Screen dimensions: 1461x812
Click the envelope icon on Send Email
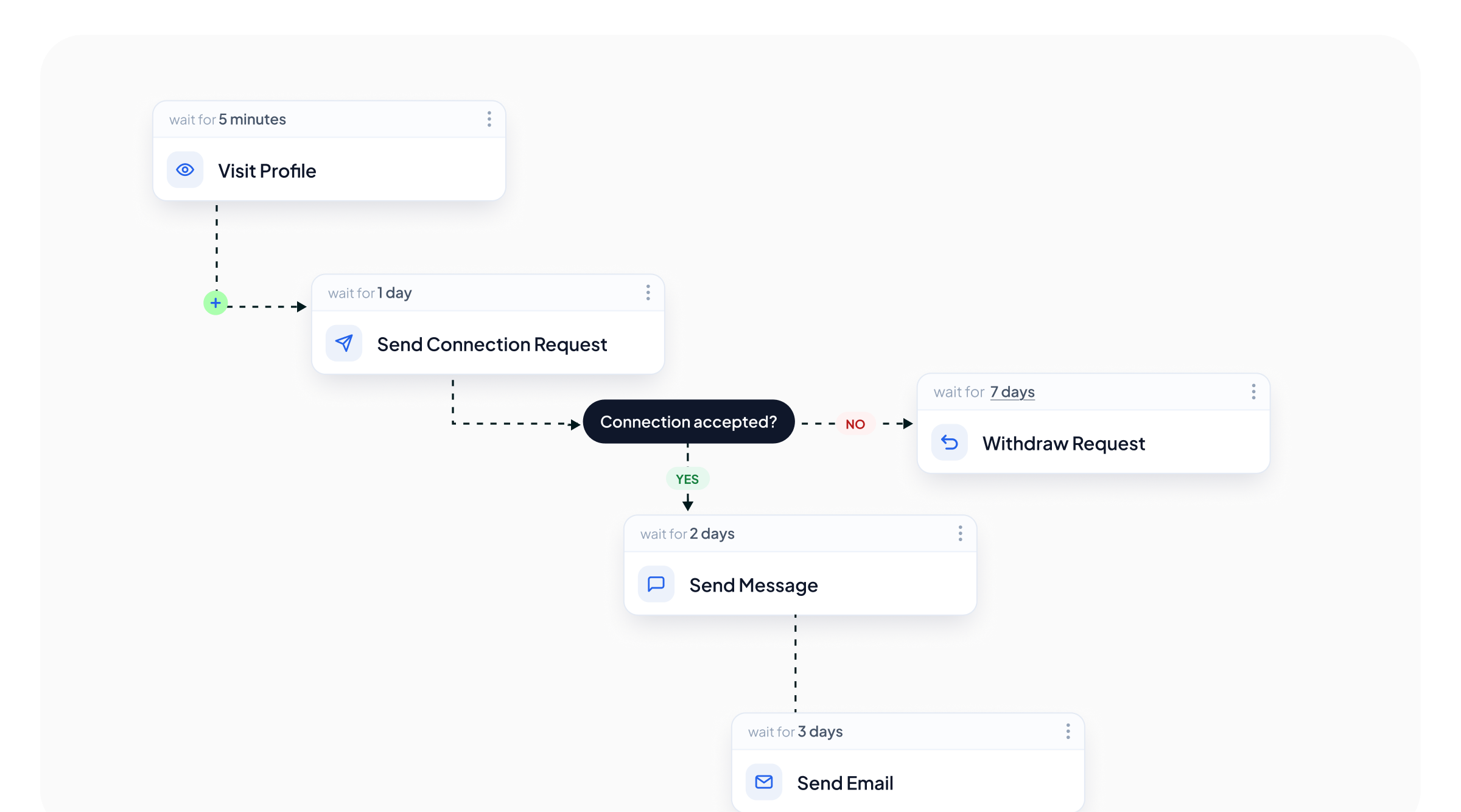(x=764, y=782)
